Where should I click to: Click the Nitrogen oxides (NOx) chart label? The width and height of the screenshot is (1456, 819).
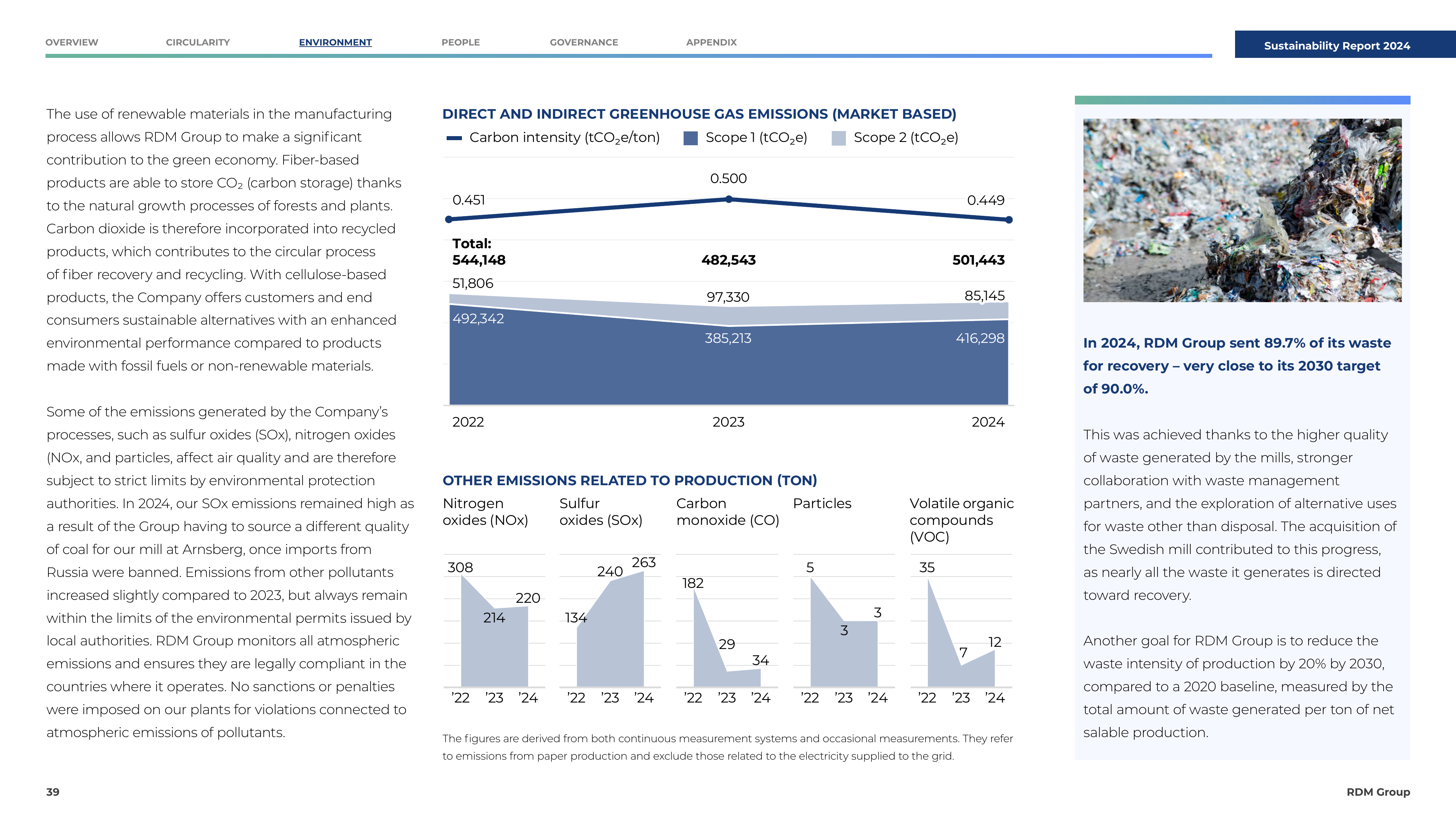486,511
